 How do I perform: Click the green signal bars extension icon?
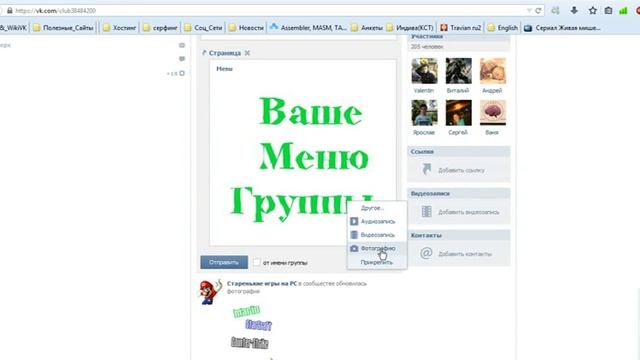623,11
